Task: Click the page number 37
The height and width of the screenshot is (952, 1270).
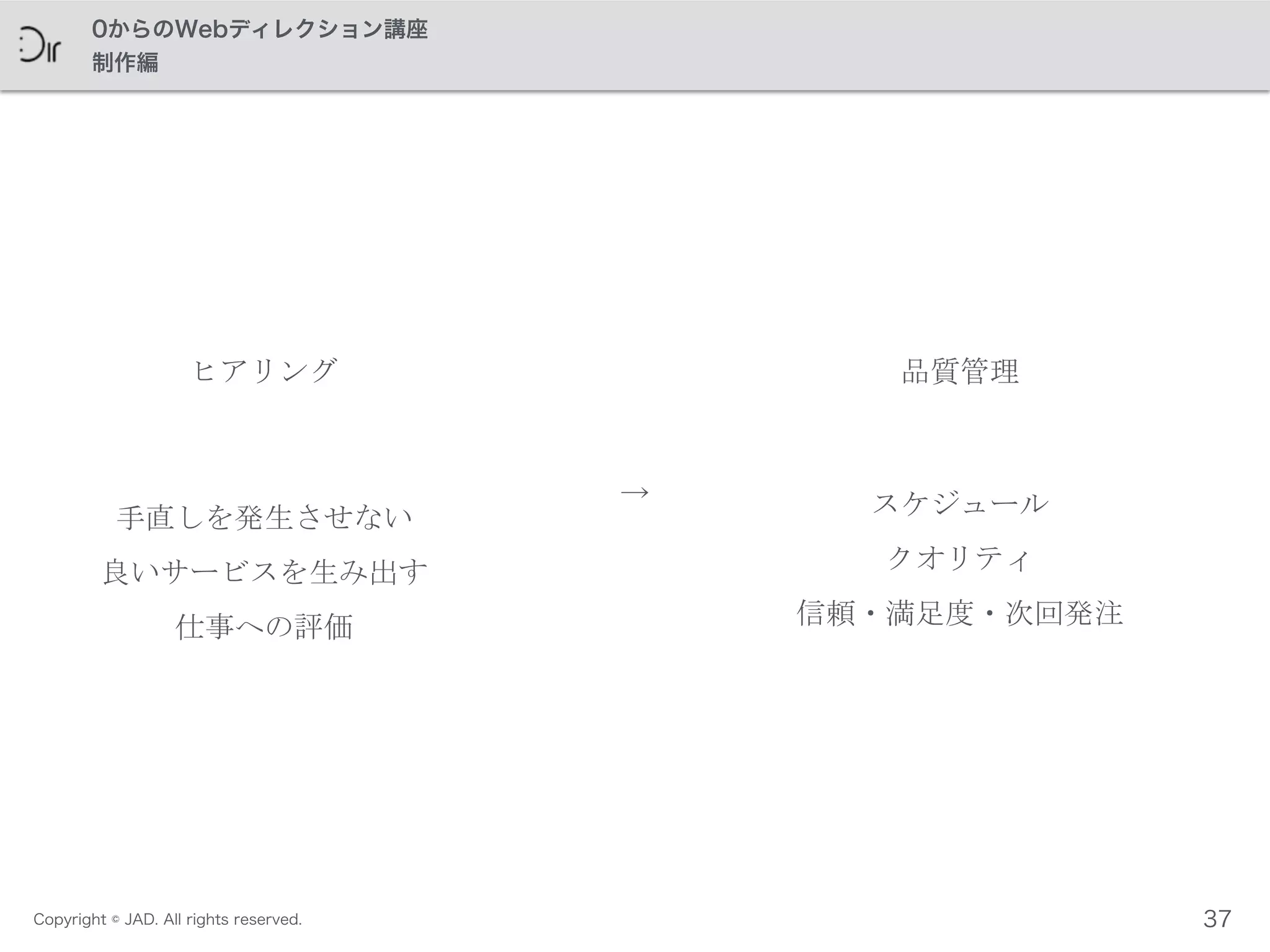Action: (x=1217, y=919)
